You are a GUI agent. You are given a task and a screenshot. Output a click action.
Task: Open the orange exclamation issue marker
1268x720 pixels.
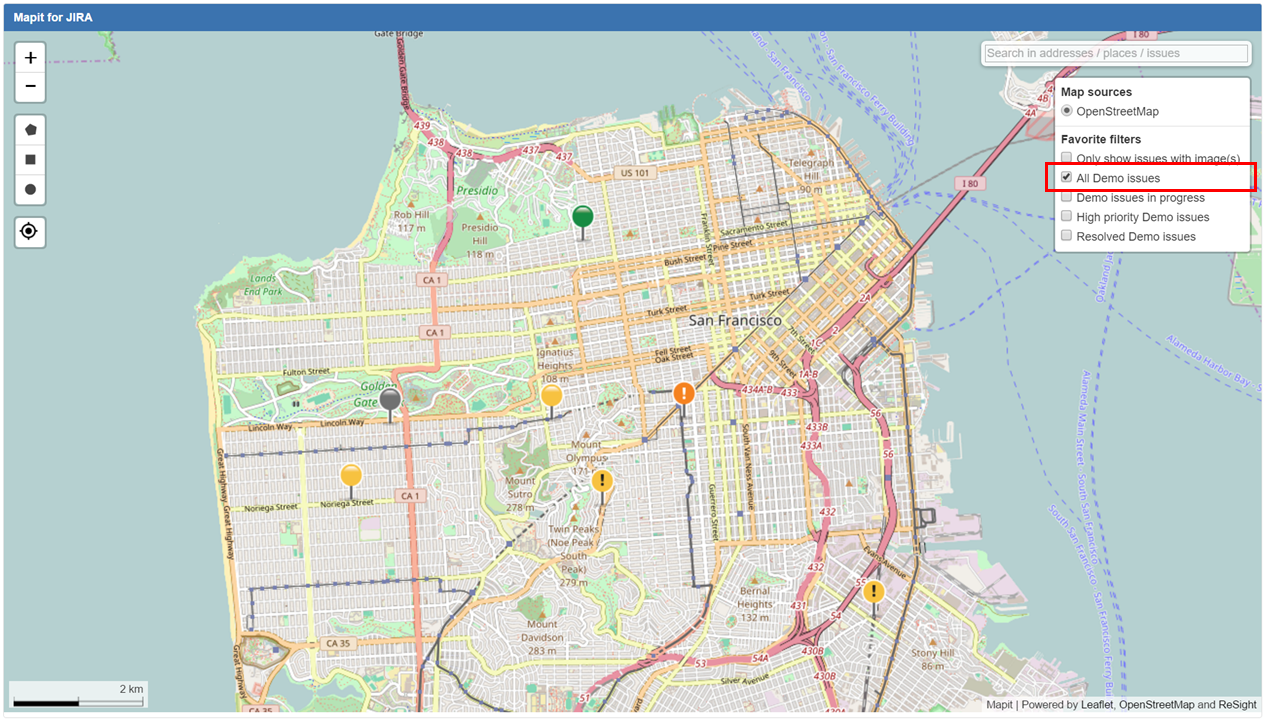pos(683,393)
